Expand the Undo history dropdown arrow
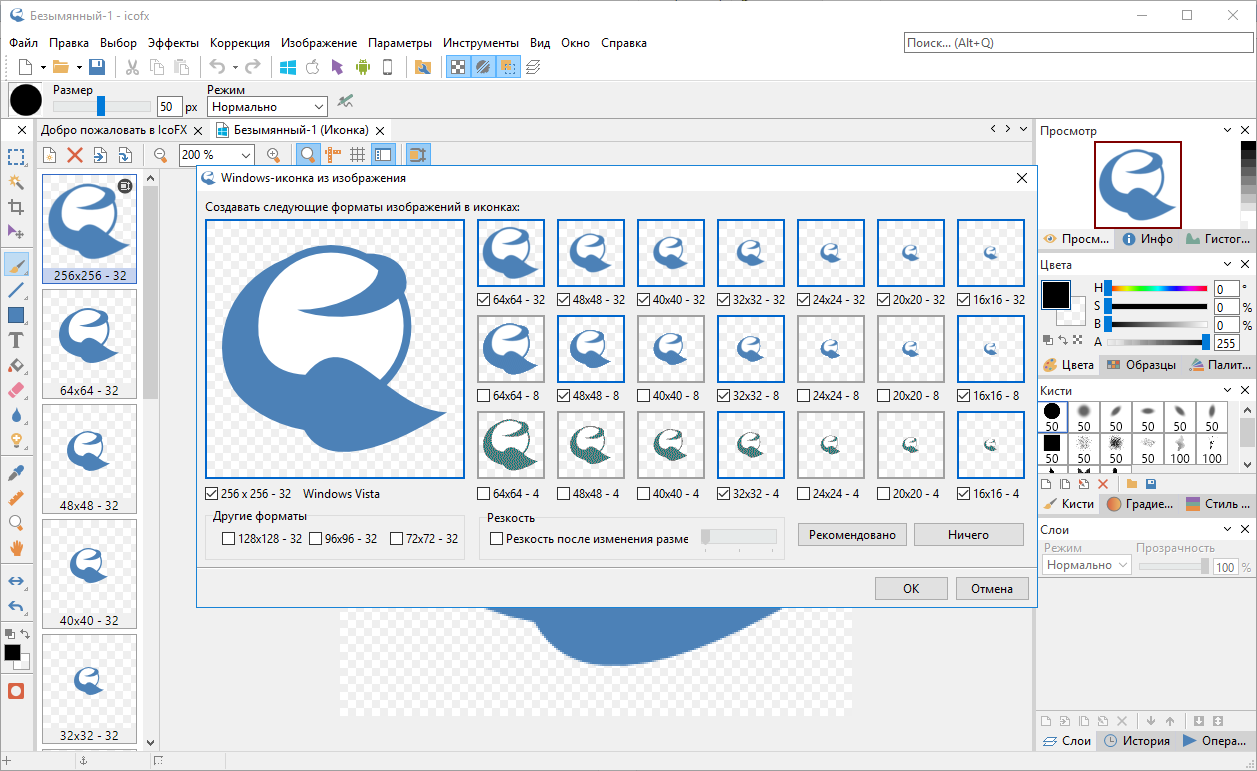 (x=235, y=68)
